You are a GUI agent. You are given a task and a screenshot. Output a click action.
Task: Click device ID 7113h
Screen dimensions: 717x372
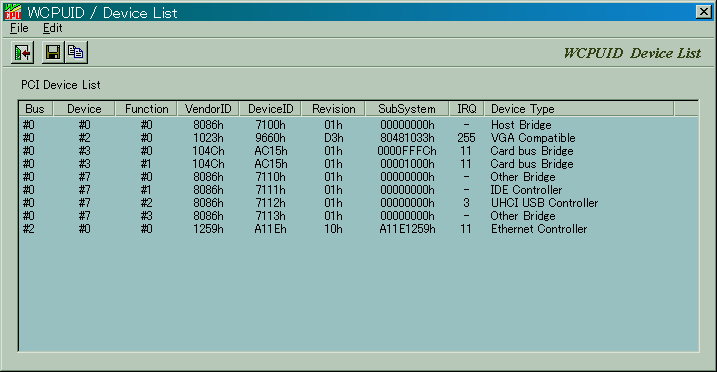click(x=270, y=216)
